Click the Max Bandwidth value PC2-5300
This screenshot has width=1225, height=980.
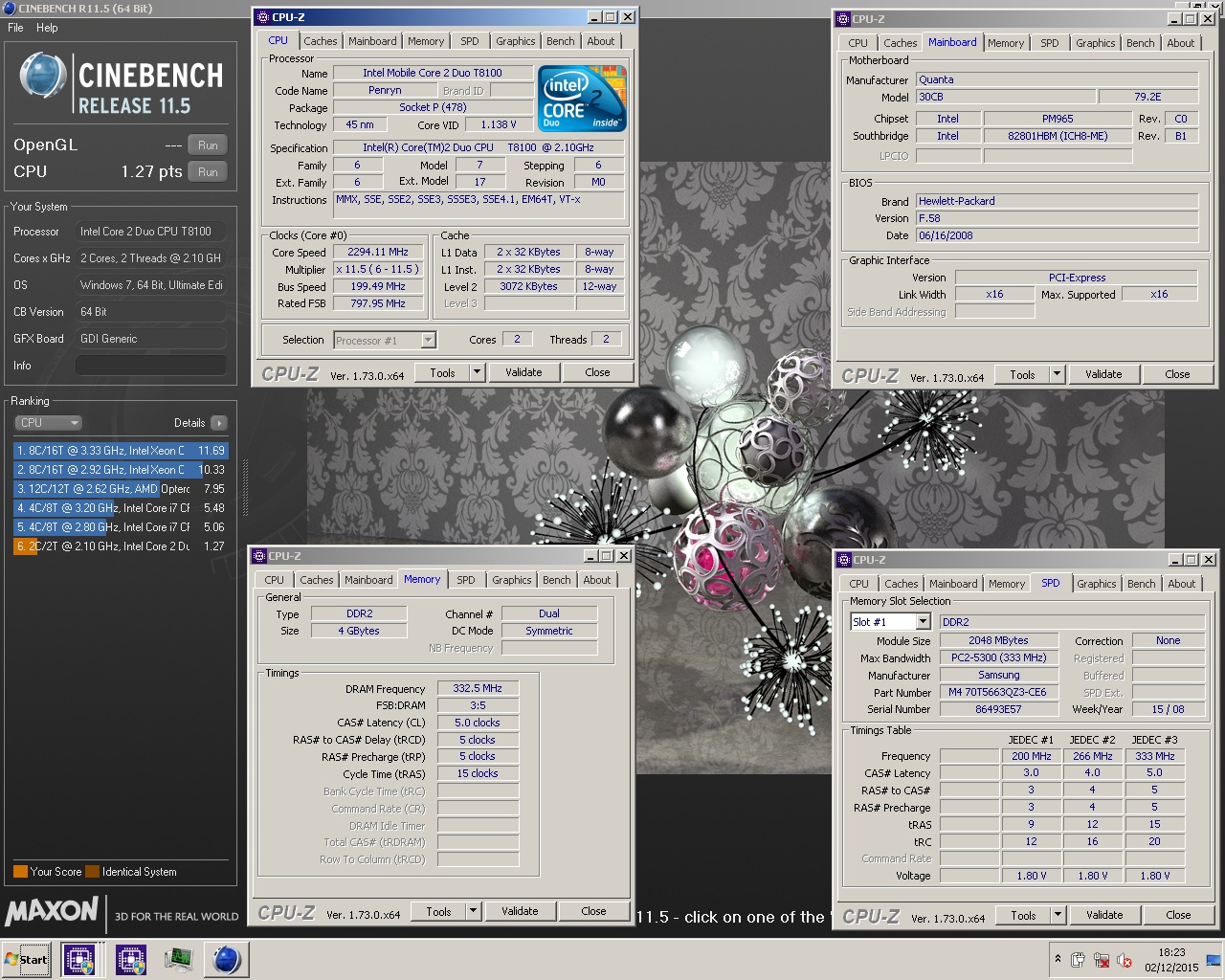point(998,658)
